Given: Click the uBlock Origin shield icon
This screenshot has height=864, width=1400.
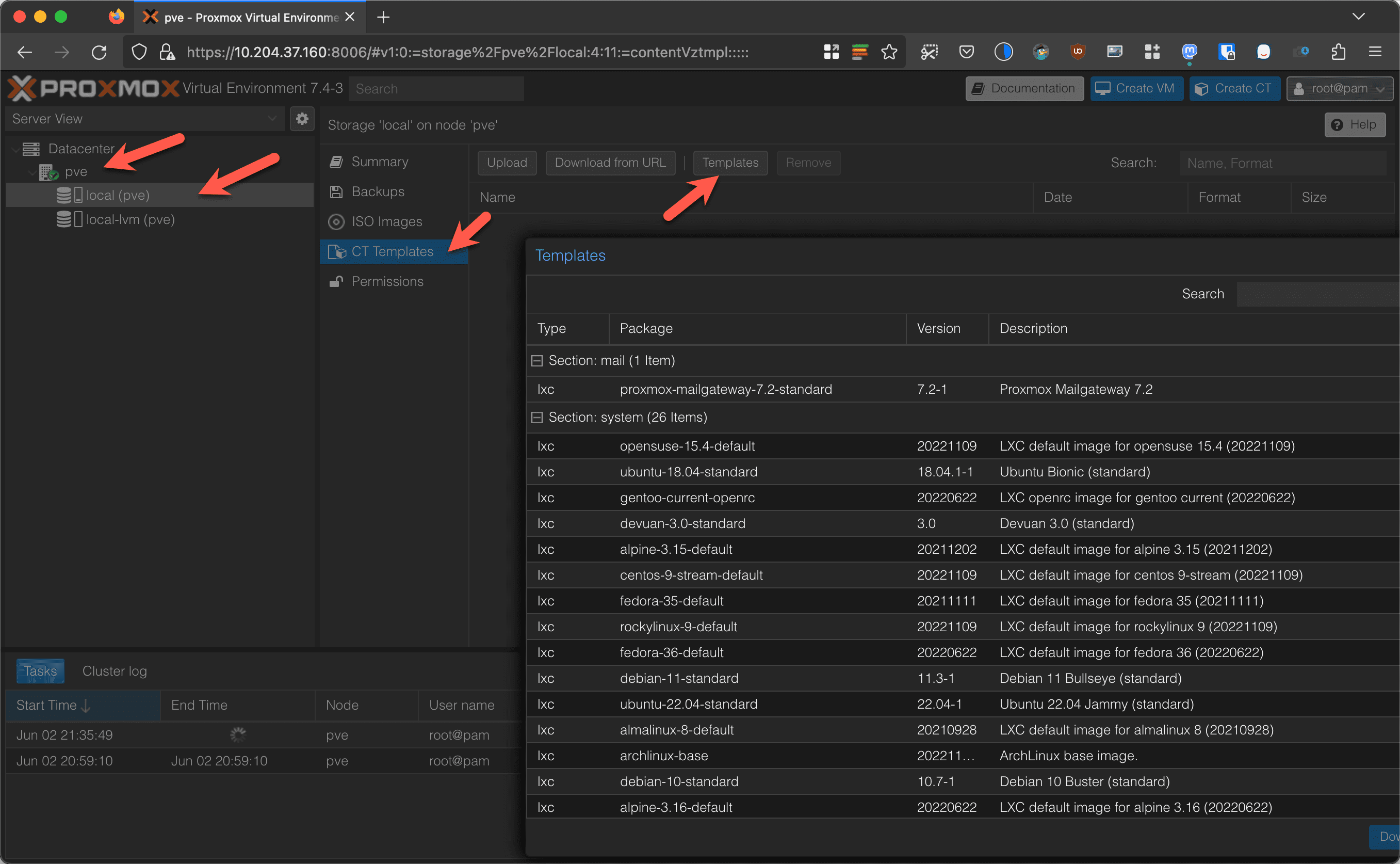Looking at the screenshot, I should click(x=1078, y=52).
